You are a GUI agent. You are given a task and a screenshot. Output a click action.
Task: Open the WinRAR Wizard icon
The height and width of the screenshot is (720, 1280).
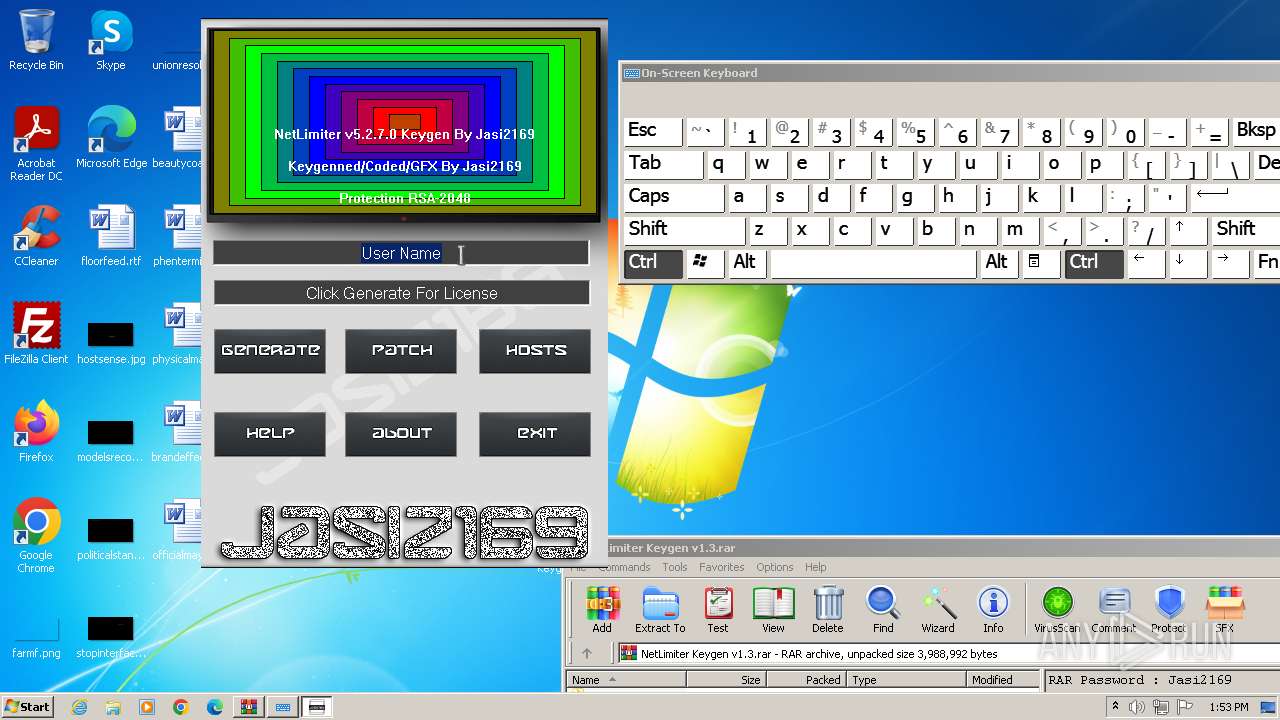coord(938,610)
